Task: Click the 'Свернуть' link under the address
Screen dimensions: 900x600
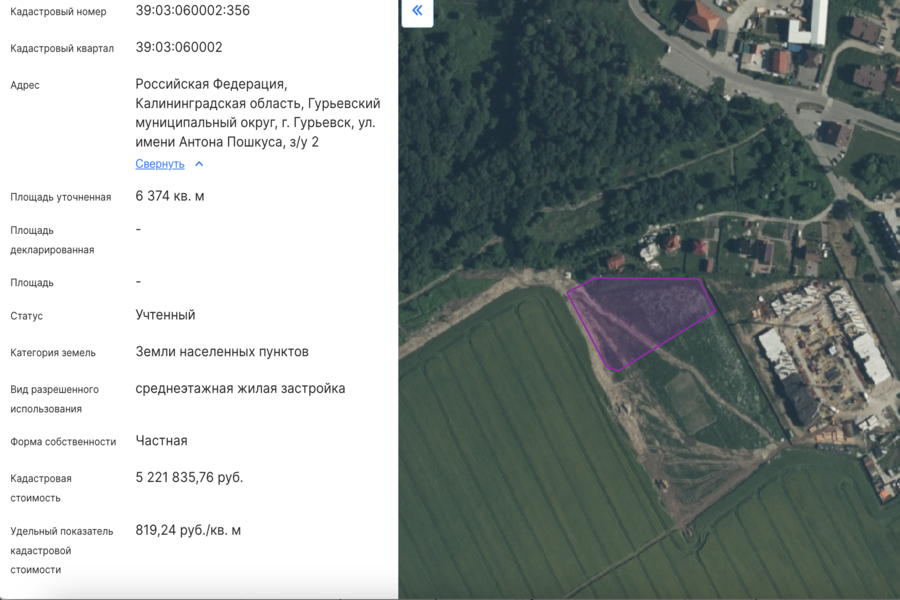Action: tap(160, 164)
